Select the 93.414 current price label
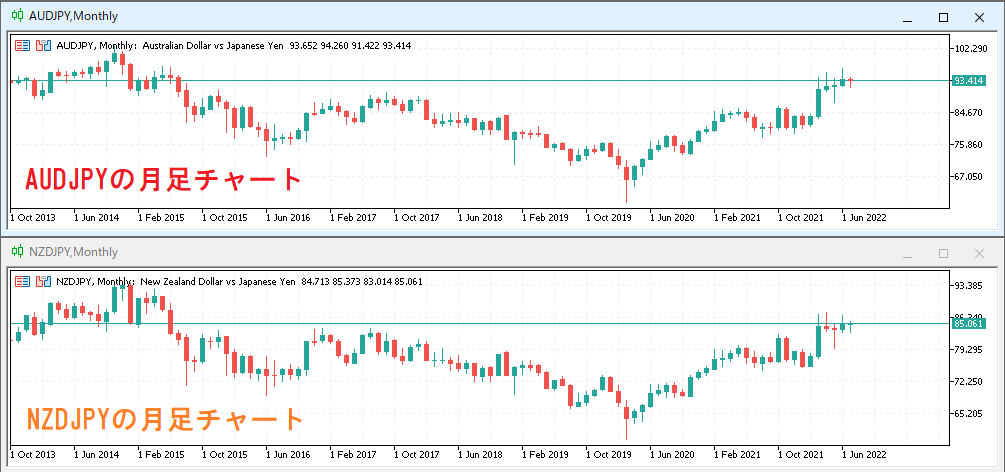 [x=968, y=81]
